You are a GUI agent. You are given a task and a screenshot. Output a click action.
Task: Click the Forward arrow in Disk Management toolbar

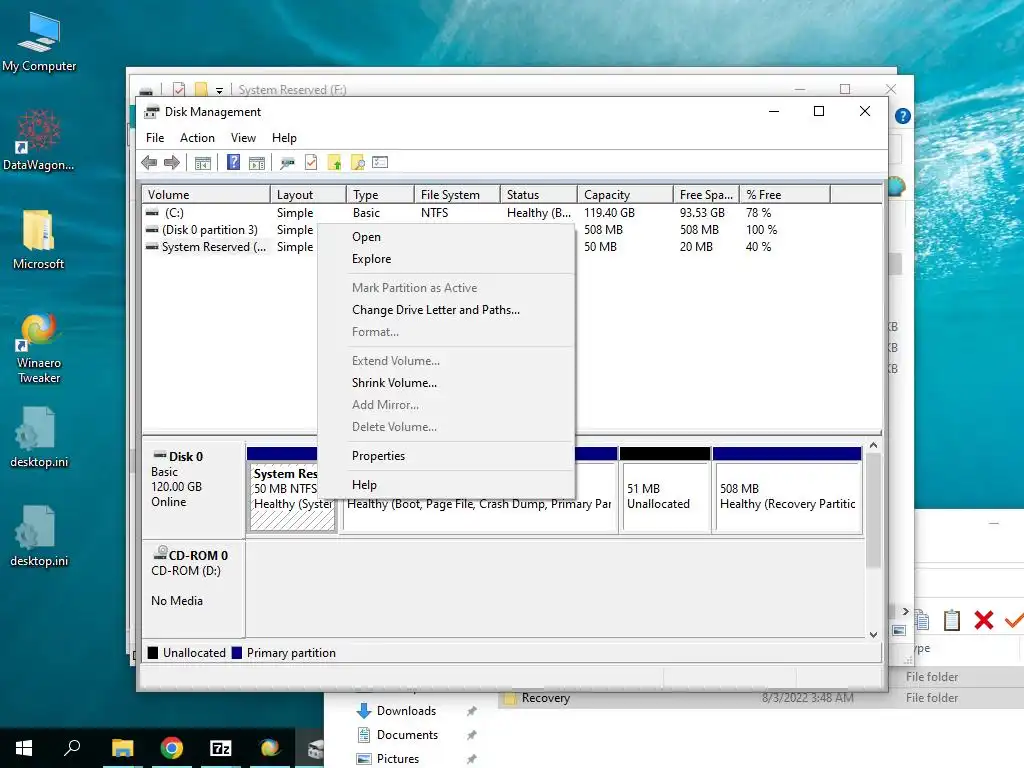pyautogui.click(x=172, y=163)
